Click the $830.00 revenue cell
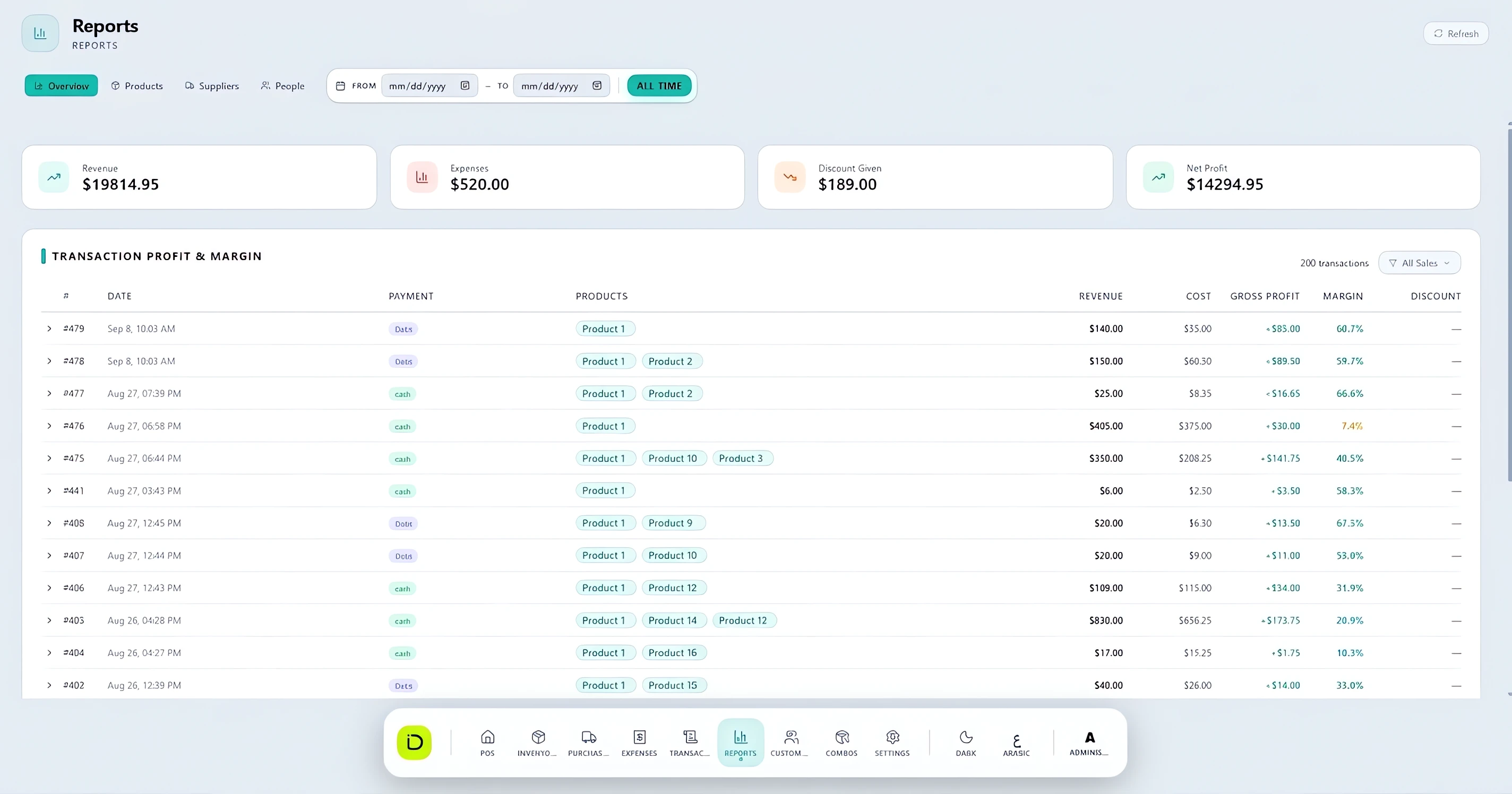This screenshot has height=794, width=1512. [1106, 620]
